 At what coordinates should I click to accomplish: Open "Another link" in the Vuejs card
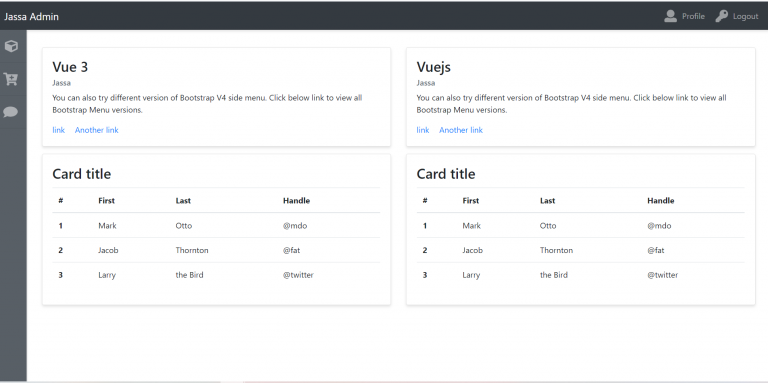[461, 130]
